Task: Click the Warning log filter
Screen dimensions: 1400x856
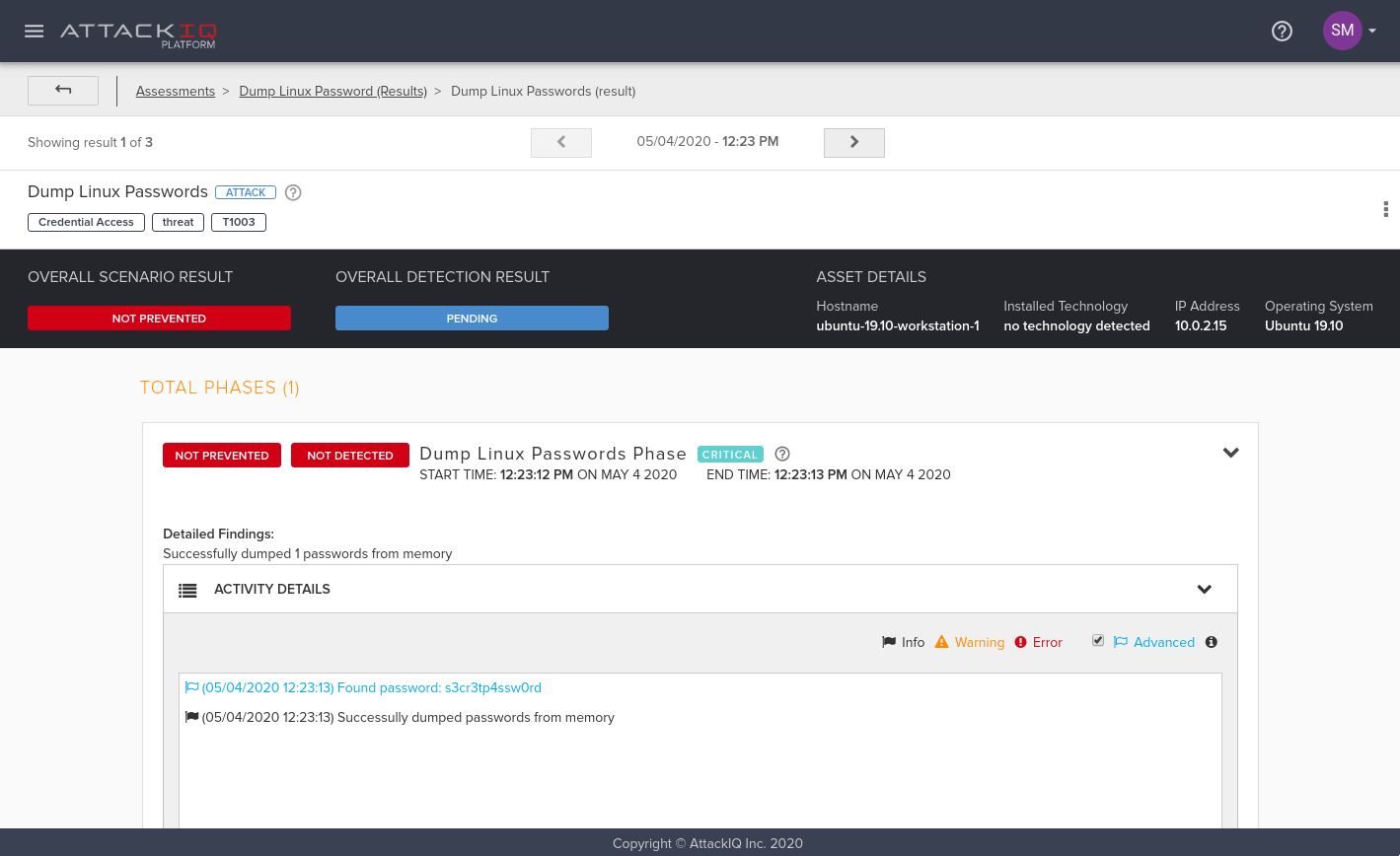Action: point(970,642)
